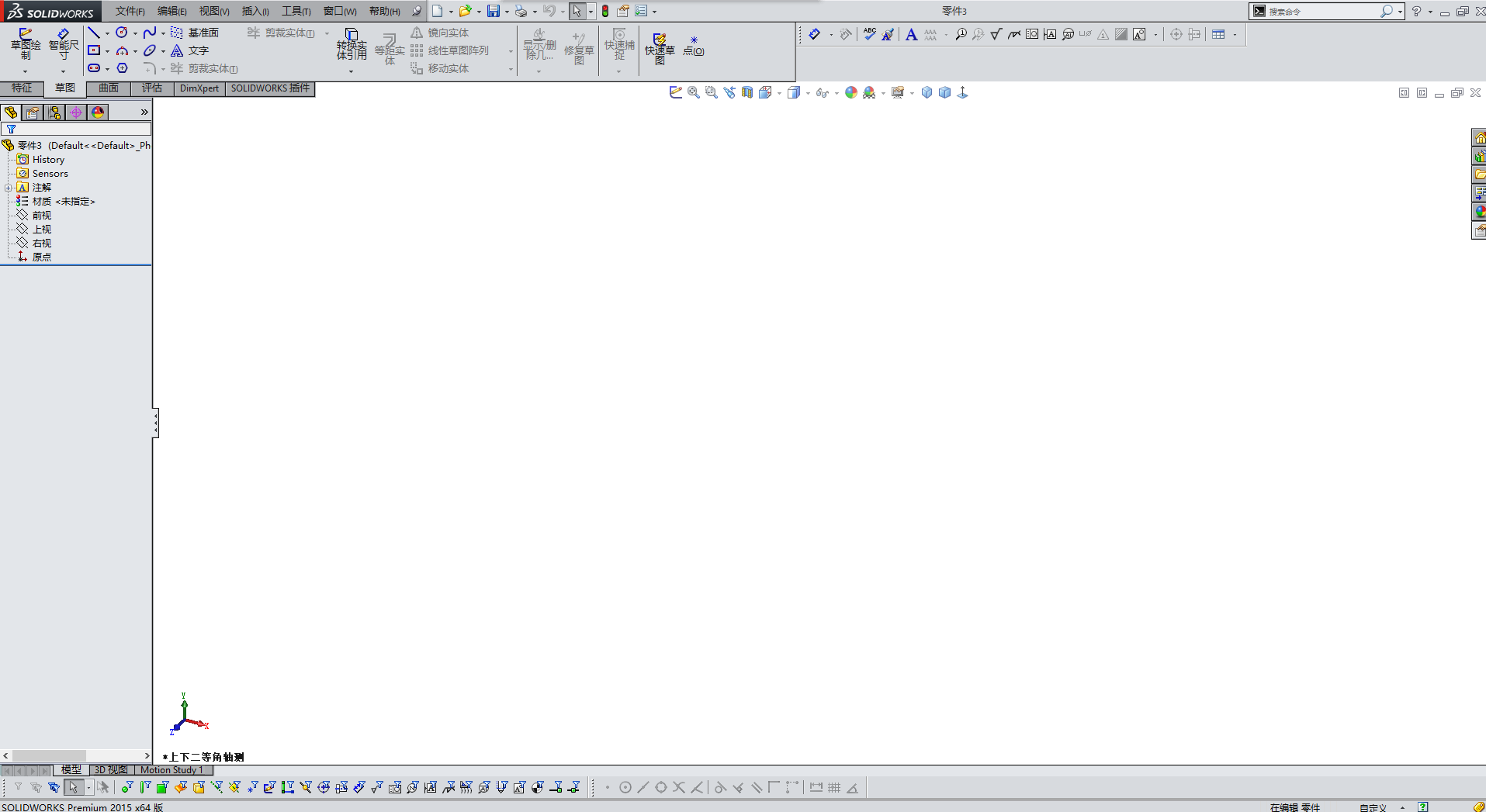
Task: Open the FeatureManager design tree tab
Action: click(x=11, y=112)
